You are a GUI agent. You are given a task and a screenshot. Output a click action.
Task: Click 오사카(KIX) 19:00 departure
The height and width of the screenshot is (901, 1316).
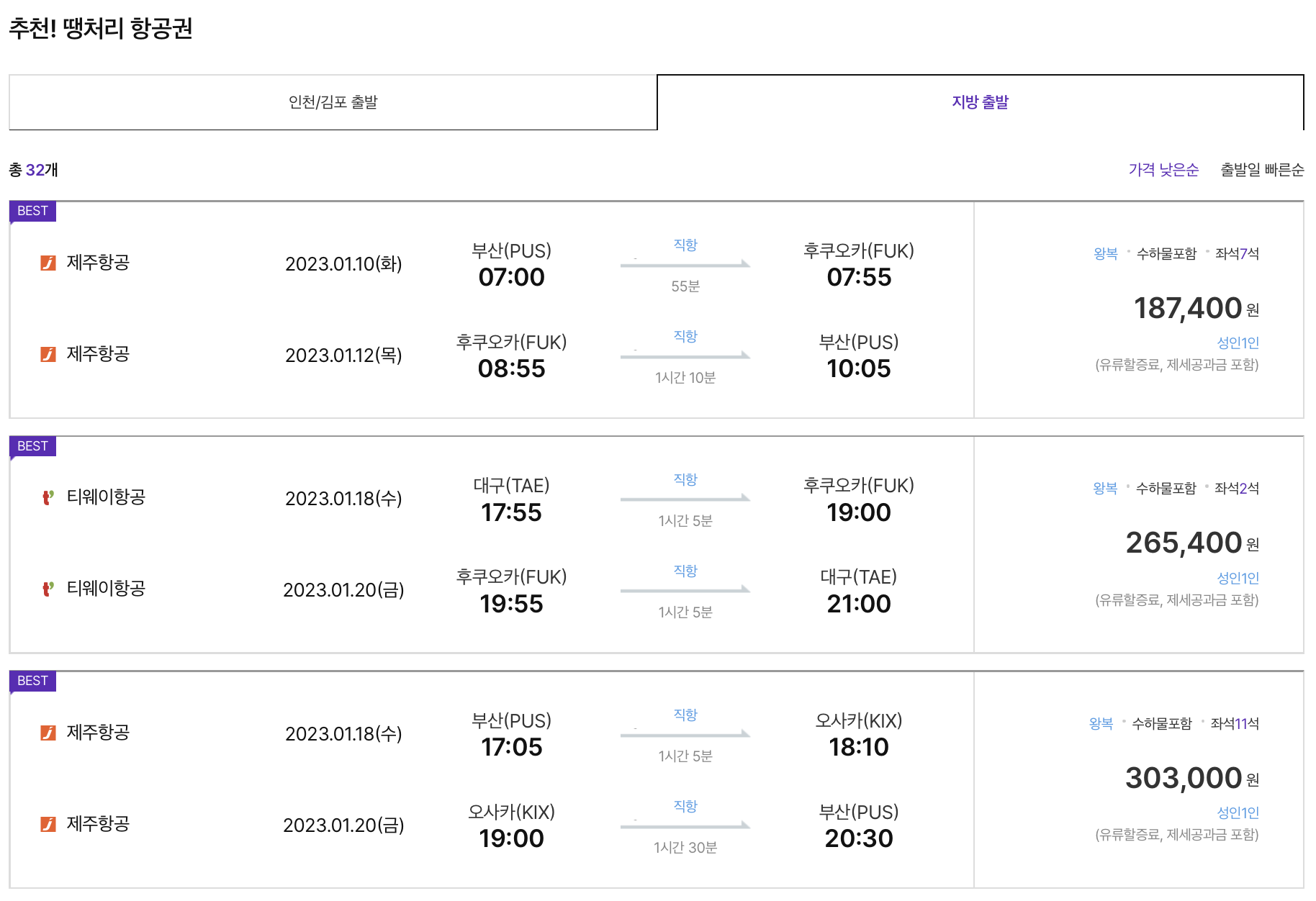pyautogui.click(x=511, y=826)
